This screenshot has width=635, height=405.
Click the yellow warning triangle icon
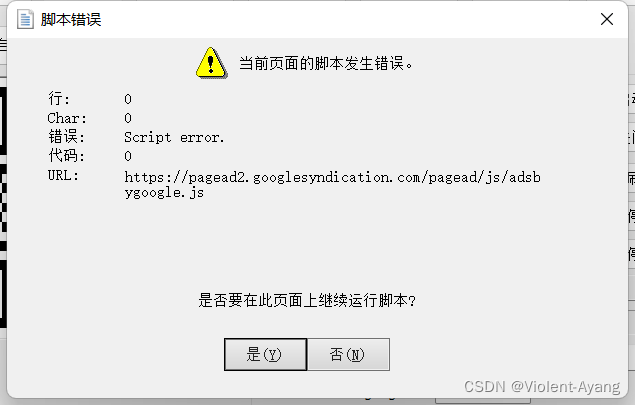click(211, 63)
